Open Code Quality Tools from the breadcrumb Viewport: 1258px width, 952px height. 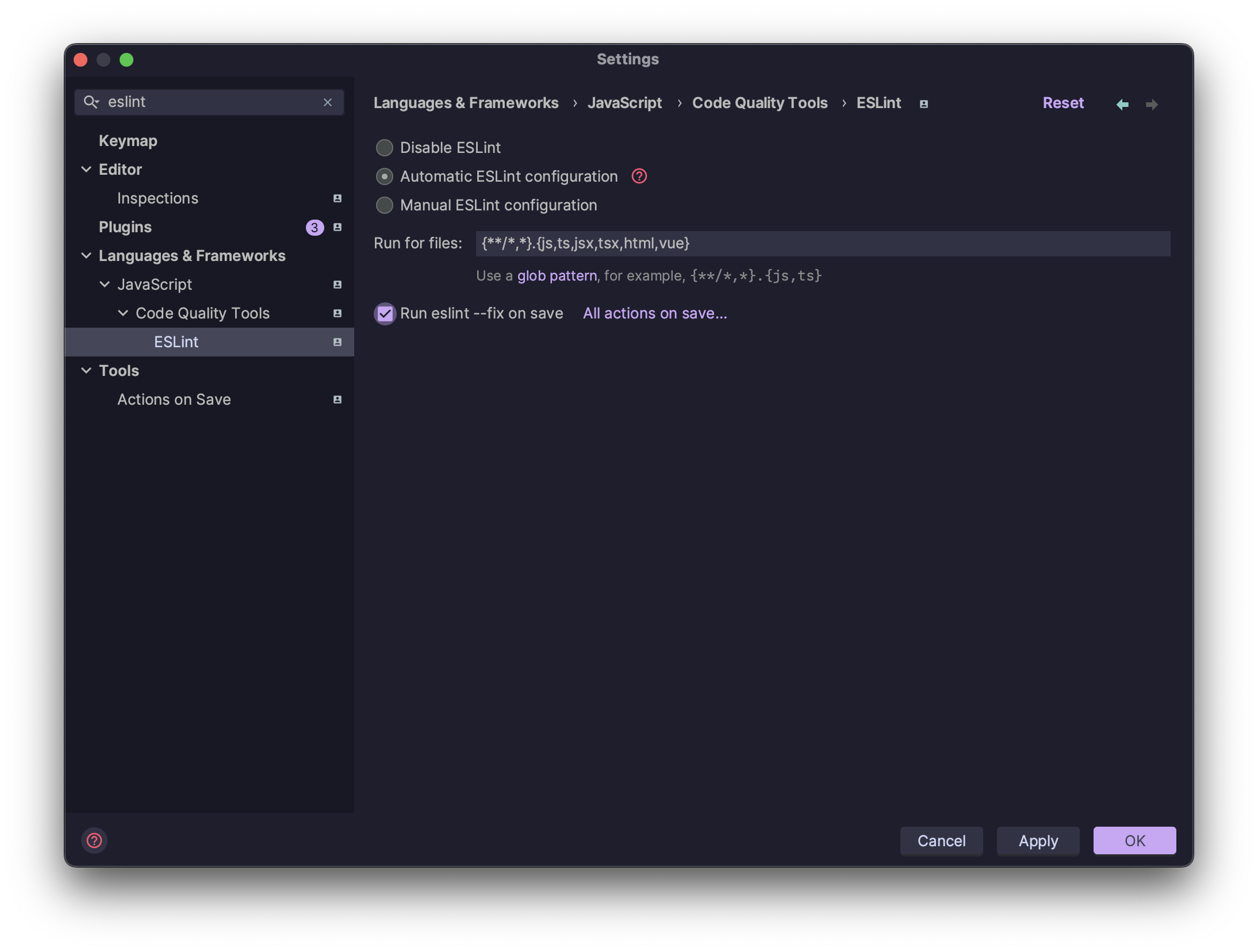pyautogui.click(x=760, y=103)
